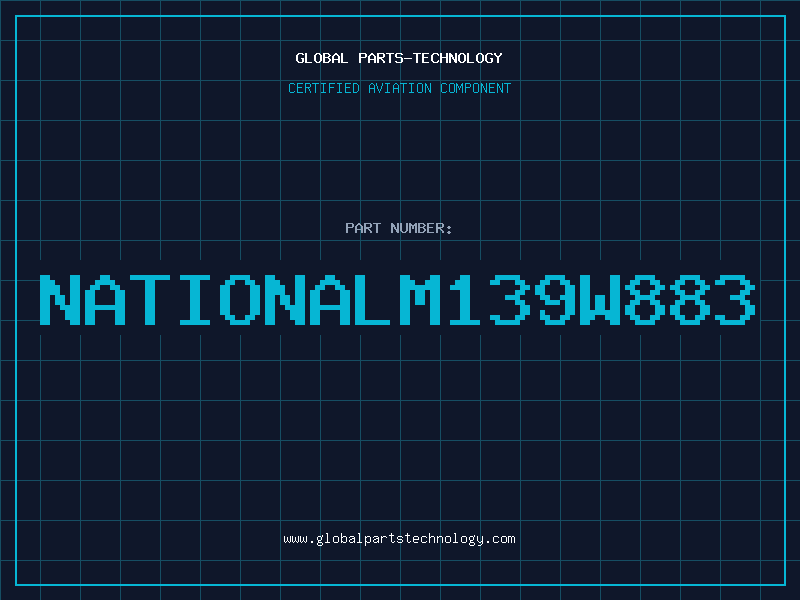Click the CERTIFIED AVIATION COMPONENT subtitle

[x=399, y=89]
